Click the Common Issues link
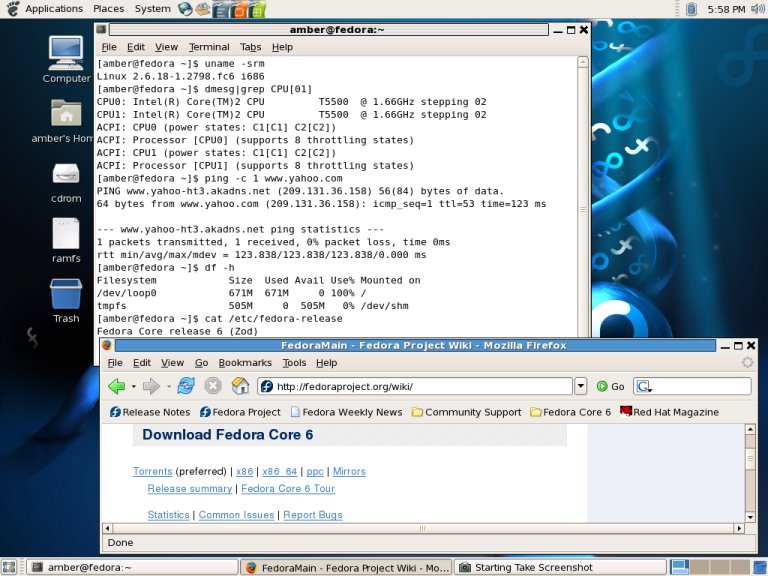 coord(236,515)
